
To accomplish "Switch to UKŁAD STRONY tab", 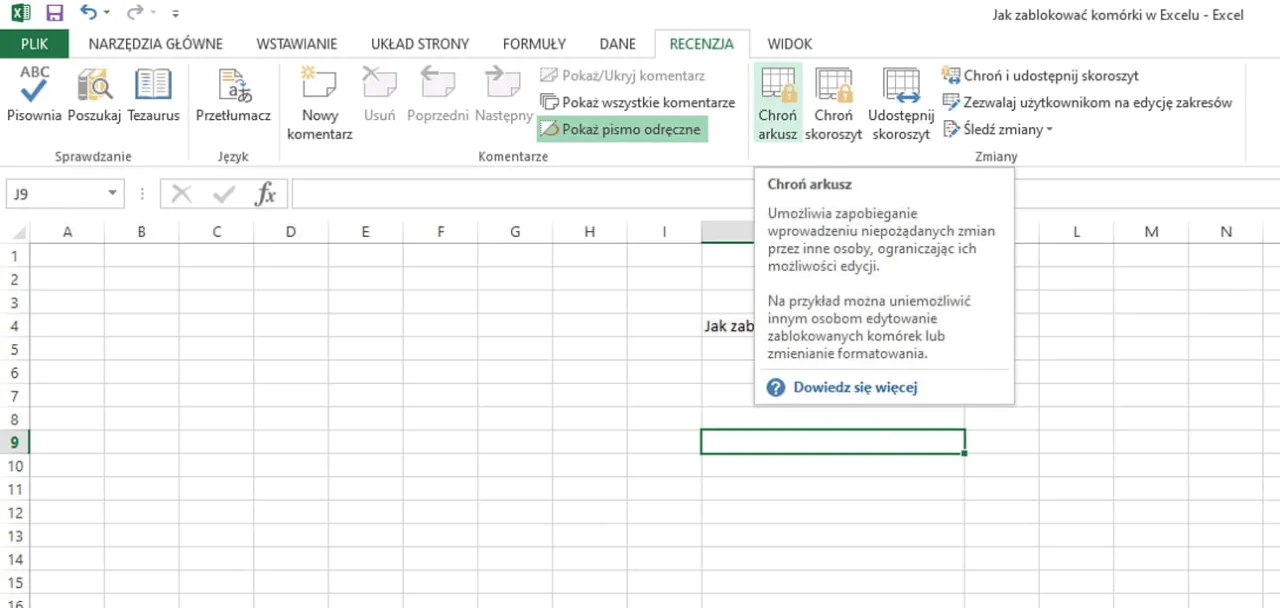I will coord(420,44).
